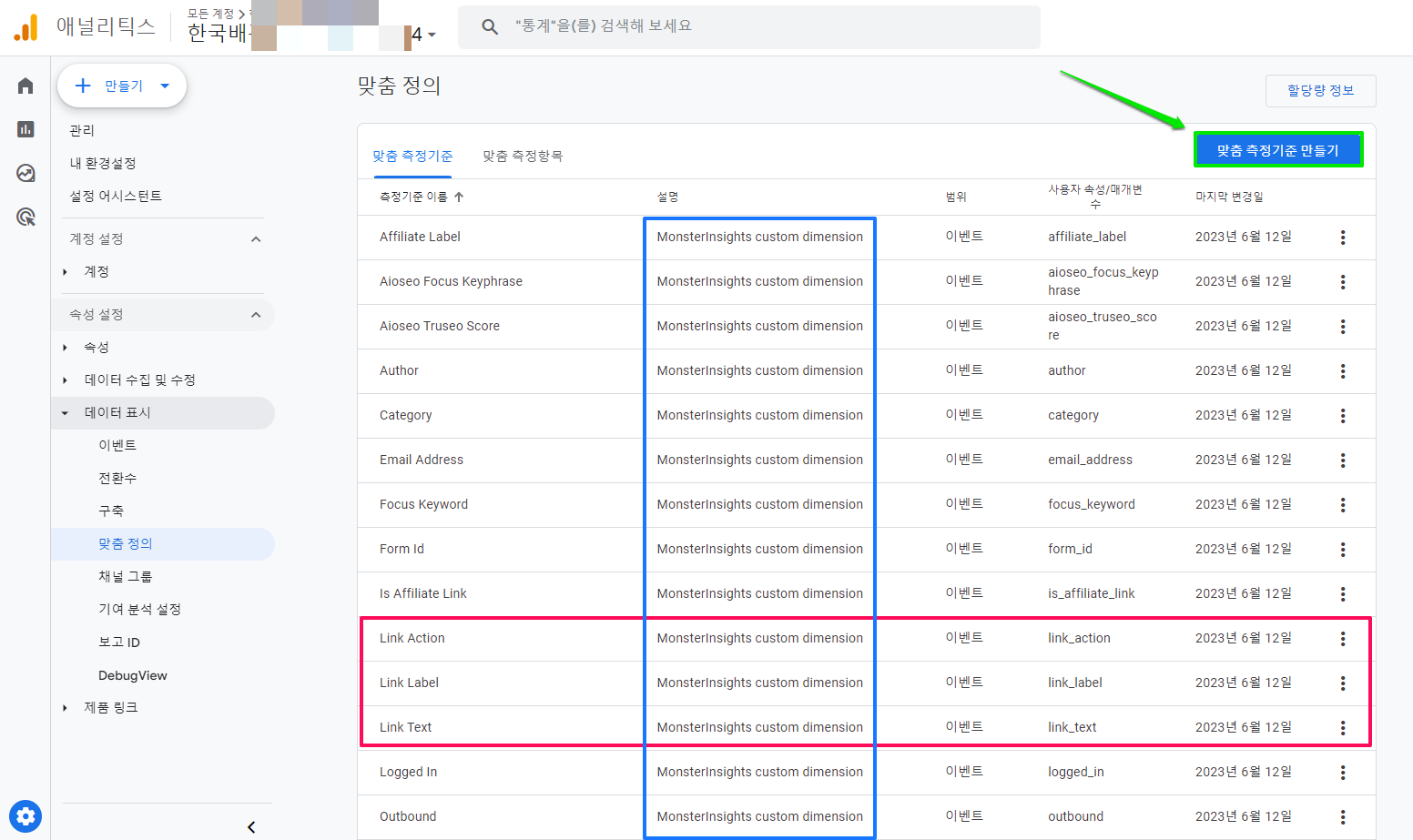
Task: Click the 할당량 정보 button
Action: pyautogui.click(x=1320, y=90)
